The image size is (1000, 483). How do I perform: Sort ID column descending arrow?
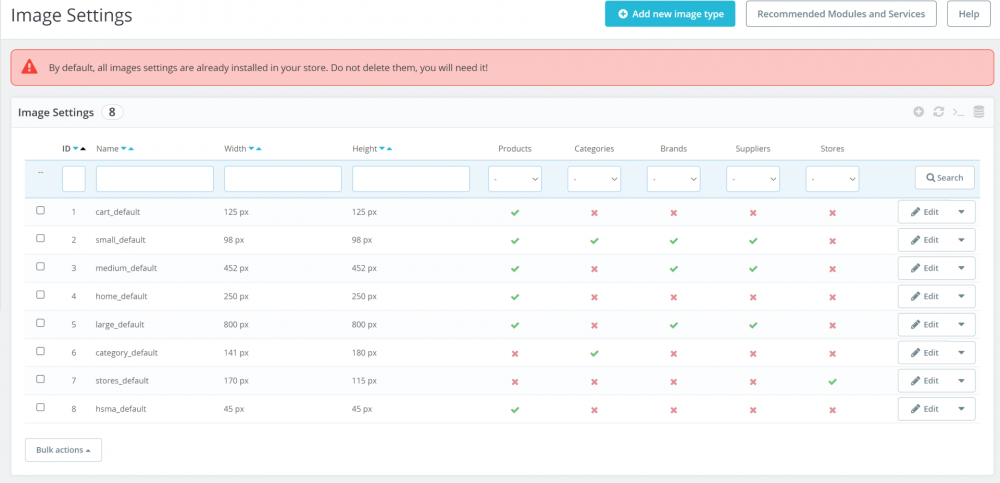point(76,149)
